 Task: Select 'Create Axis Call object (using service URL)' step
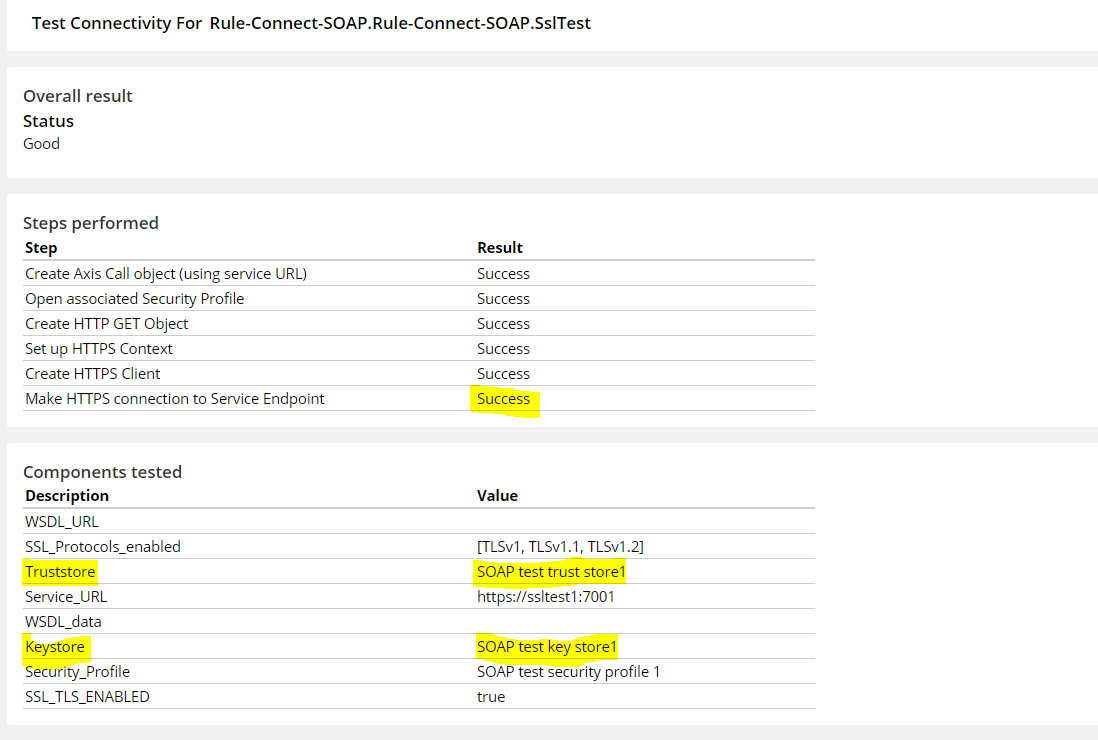tap(166, 274)
